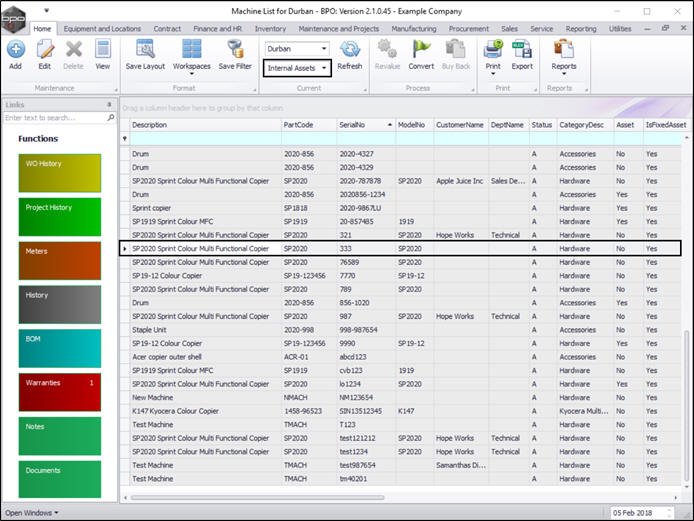Expand the Durban site dropdown
This screenshot has width=694, height=521.
click(323, 47)
